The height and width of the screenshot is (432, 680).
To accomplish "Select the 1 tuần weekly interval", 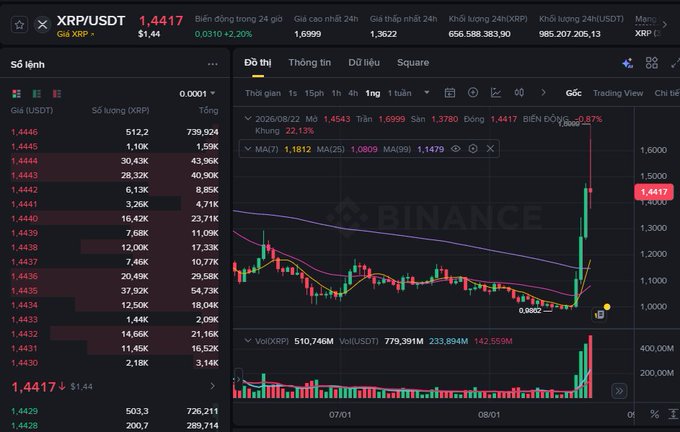I will (x=399, y=93).
